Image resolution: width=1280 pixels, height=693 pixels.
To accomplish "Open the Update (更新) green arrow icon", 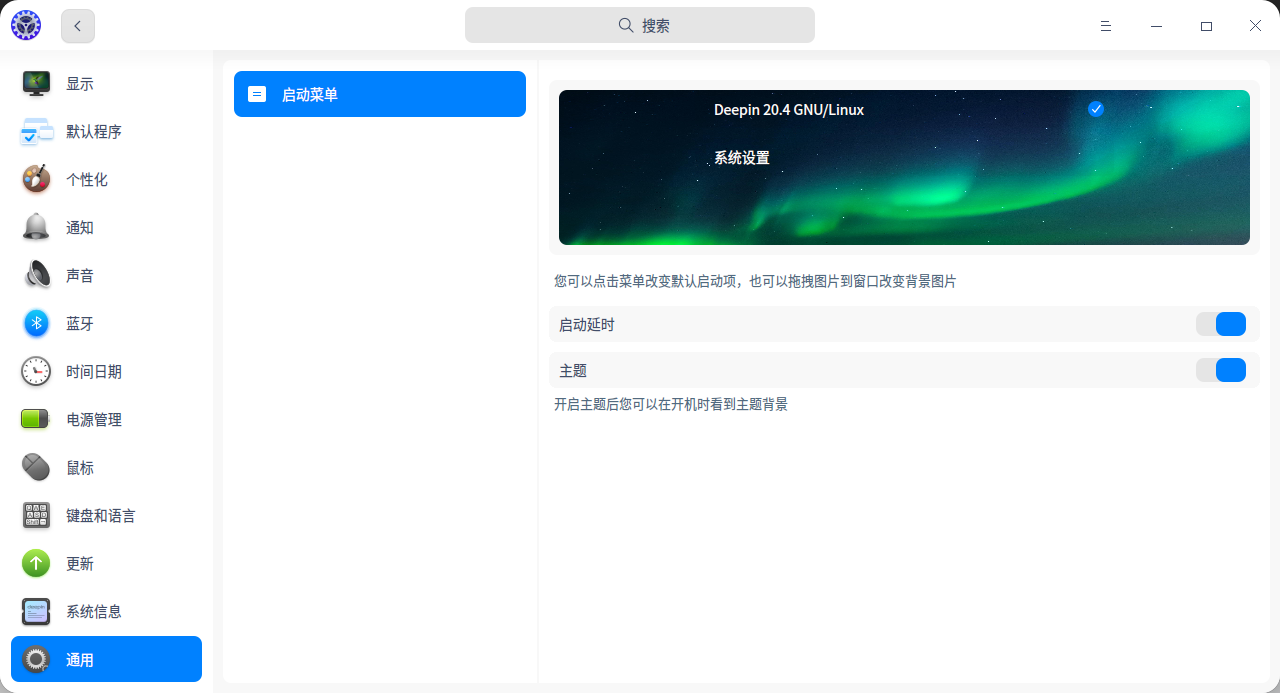I will [x=36, y=564].
